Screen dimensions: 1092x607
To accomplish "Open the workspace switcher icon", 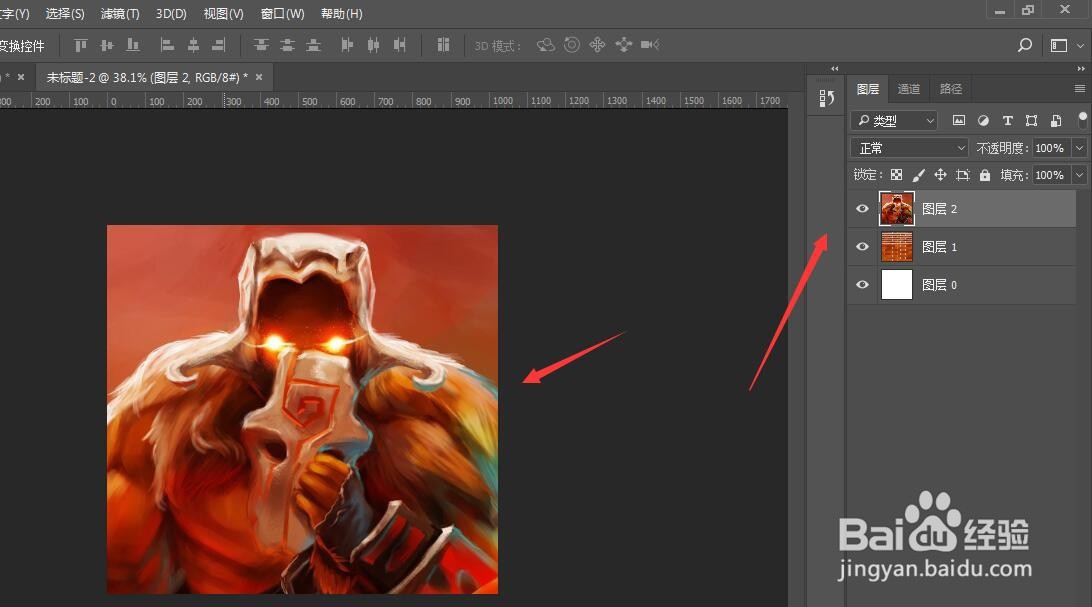I will [x=1059, y=45].
